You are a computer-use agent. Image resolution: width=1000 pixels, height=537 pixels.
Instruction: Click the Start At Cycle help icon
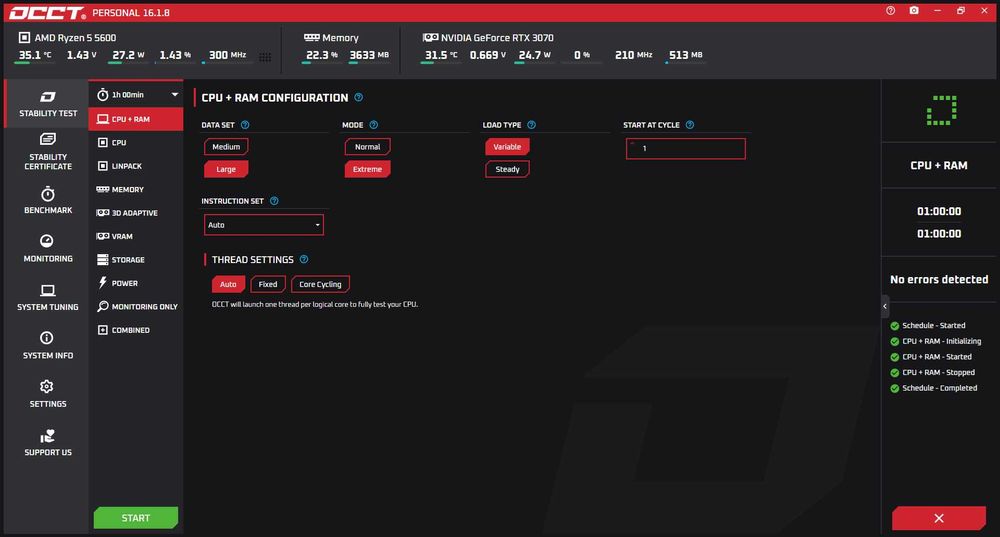689,125
